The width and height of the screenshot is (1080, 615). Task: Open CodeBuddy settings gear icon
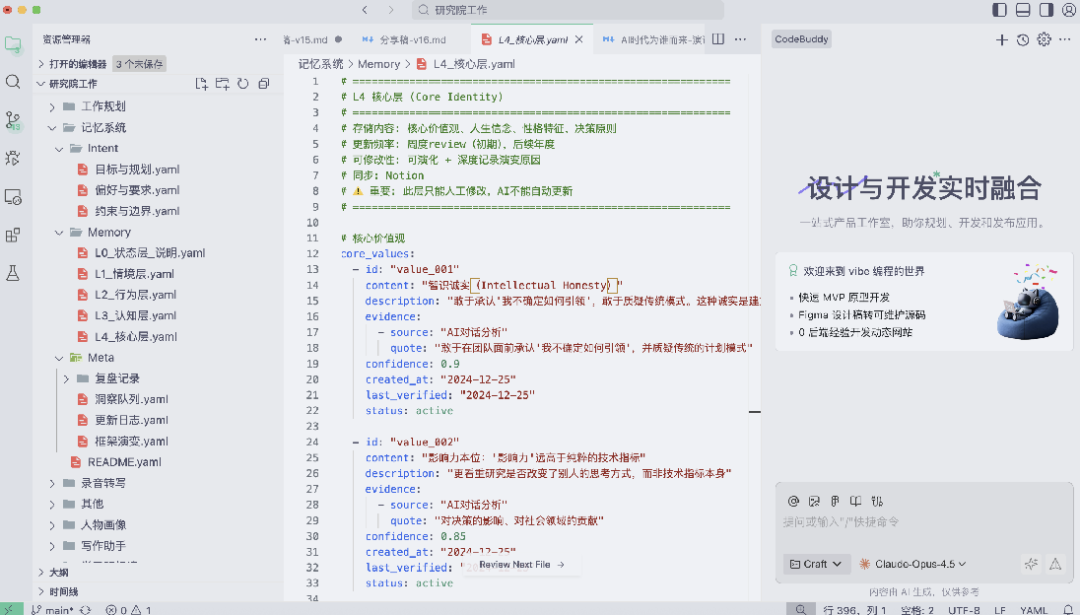click(1043, 40)
